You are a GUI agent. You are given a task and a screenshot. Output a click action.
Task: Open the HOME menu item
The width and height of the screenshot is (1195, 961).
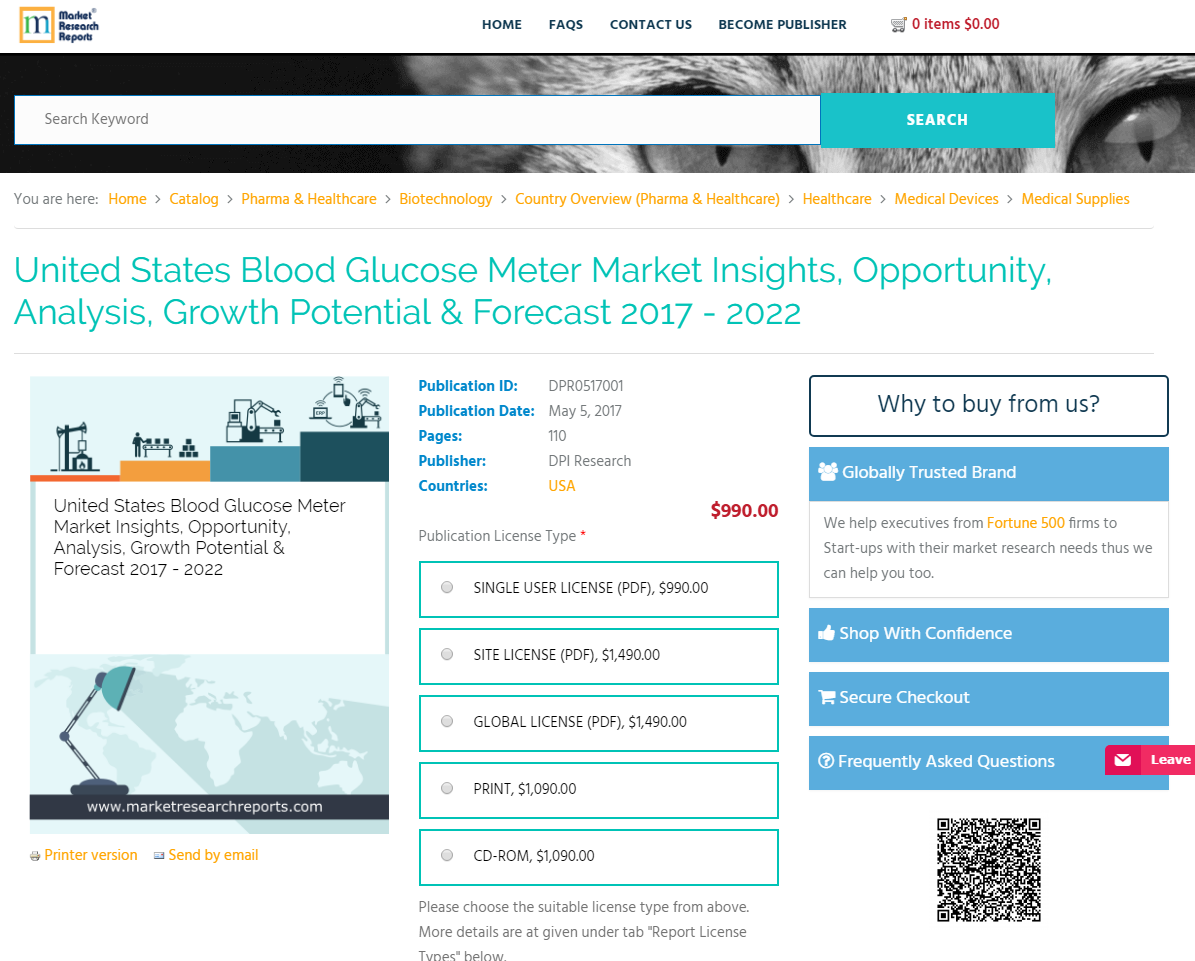501,24
